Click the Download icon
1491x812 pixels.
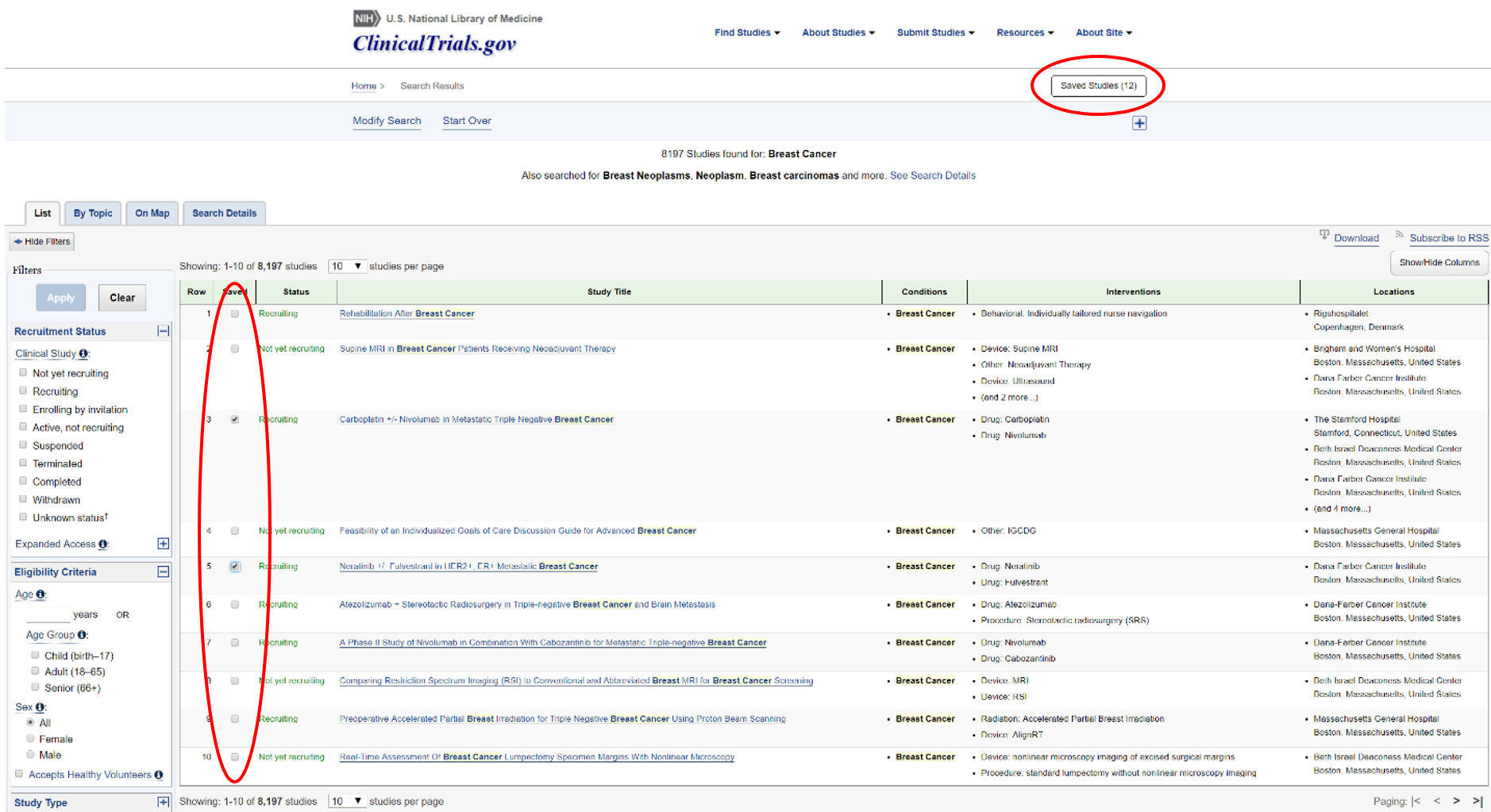coord(1324,235)
